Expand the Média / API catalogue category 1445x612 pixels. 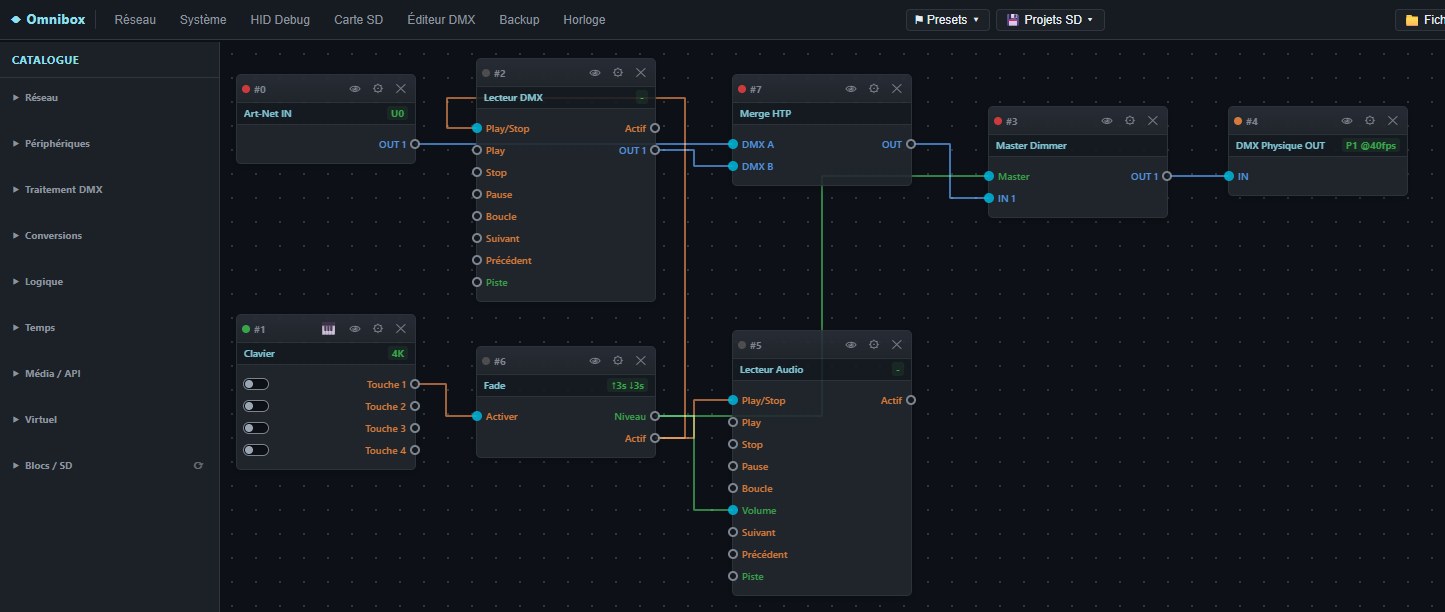[x=109, y=374]
